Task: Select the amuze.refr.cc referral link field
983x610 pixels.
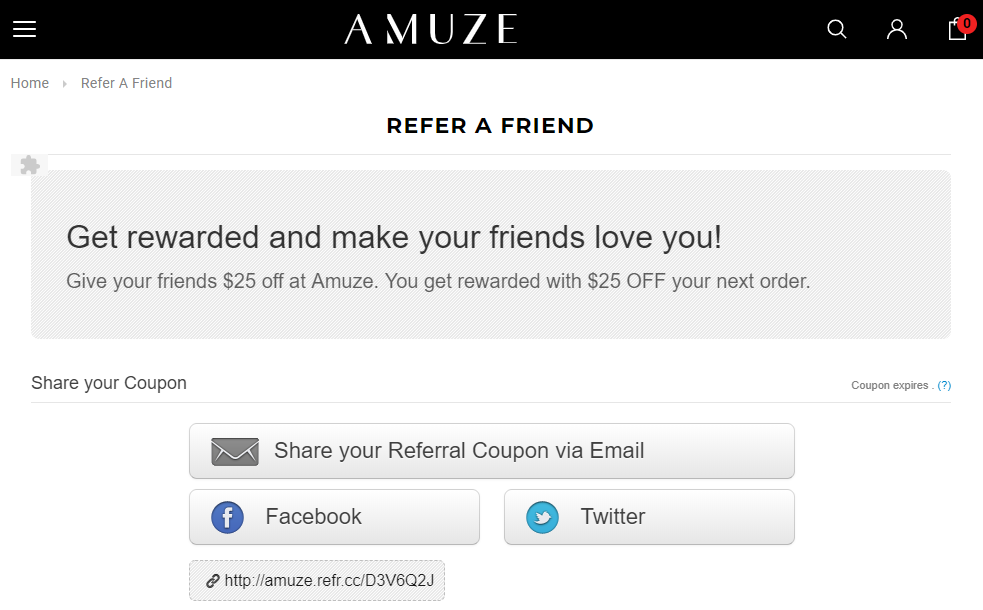Action: pyautogui.click(x=317, y=581)
